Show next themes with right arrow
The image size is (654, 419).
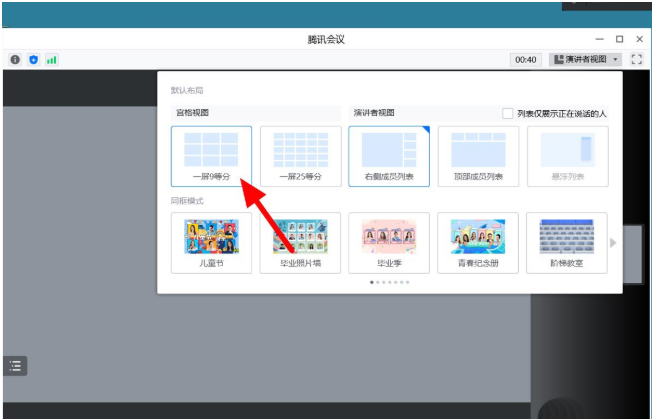point(613,243)
